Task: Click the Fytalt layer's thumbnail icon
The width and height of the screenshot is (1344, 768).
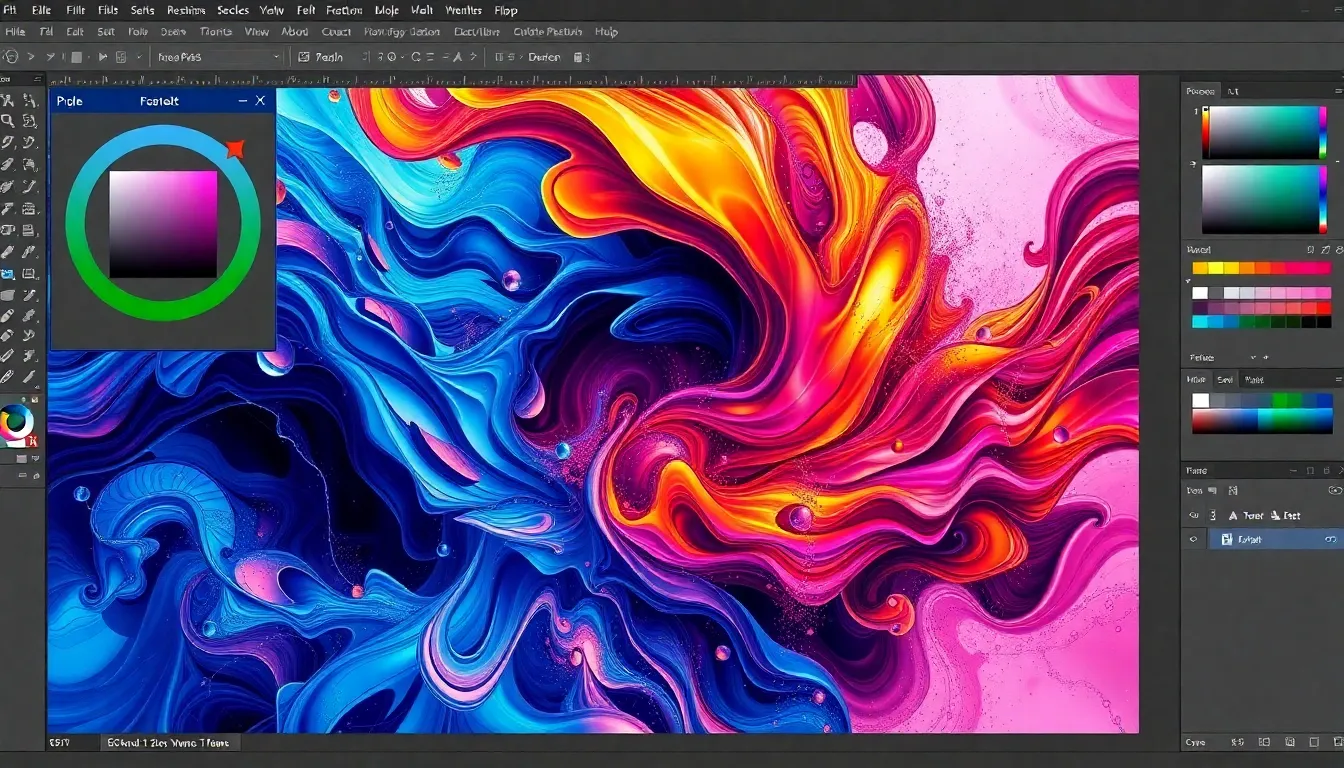Action: [x=1226, y=539]
